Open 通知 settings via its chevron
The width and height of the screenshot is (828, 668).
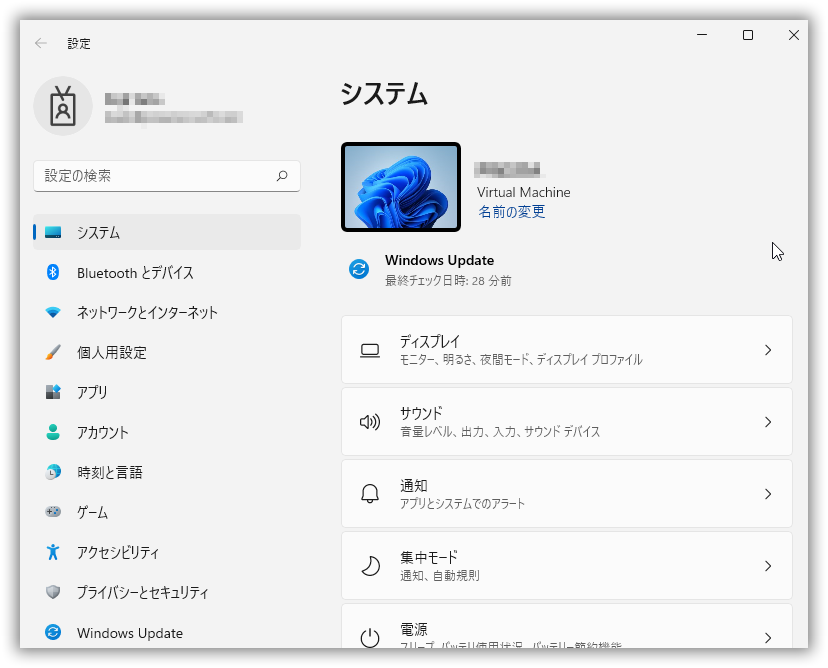point(768,494)
